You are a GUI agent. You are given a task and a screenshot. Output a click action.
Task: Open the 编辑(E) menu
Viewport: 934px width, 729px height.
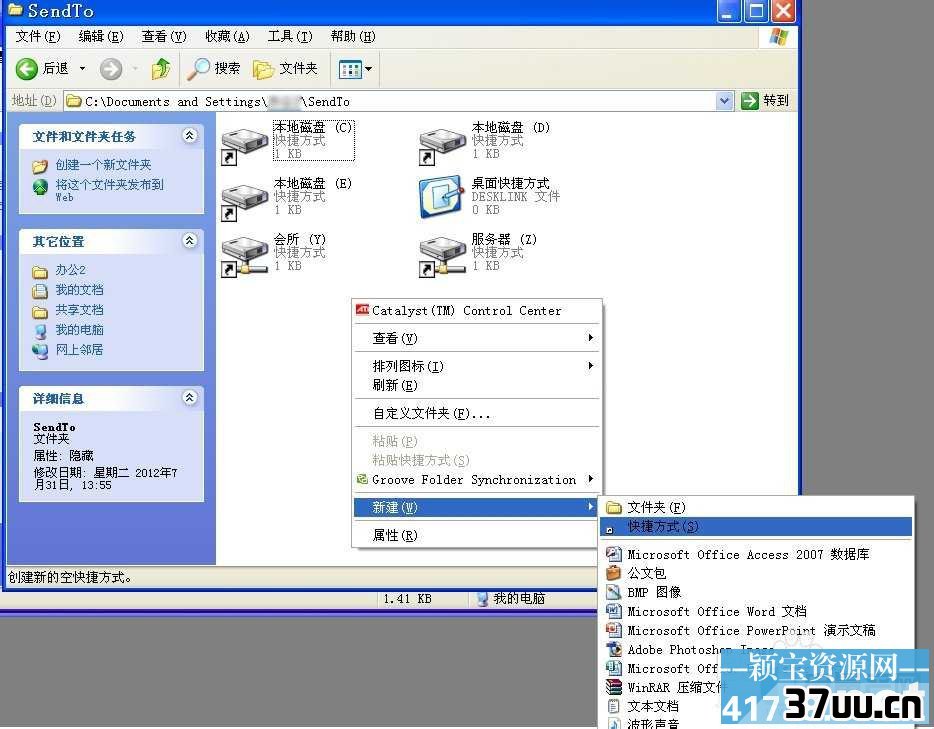pyautogui.click(x=101, y=37)
